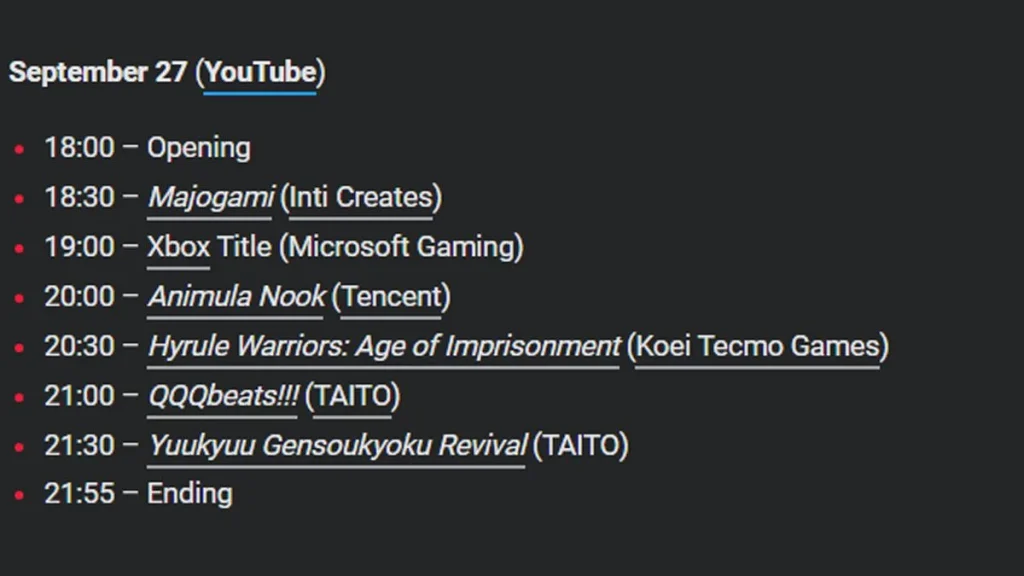Open the TAITO link beside QQQbeats!!!
1024x576 pixels.
352,396
